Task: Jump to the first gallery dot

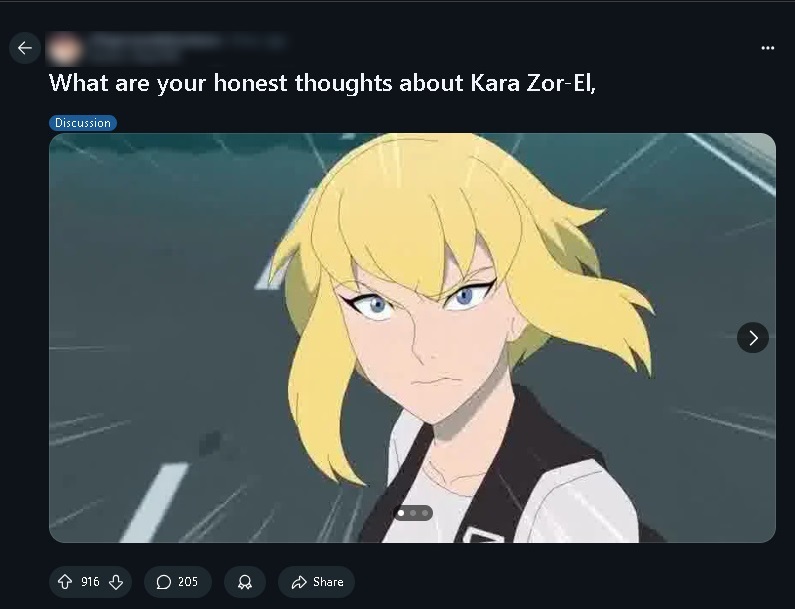Action: [x=401, y=513]
